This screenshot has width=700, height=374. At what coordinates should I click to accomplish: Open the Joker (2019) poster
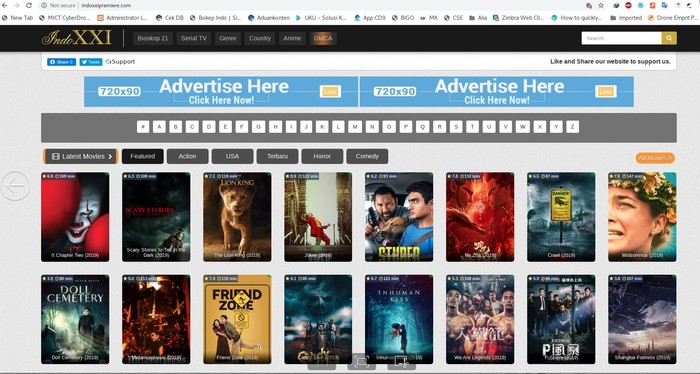click(x=318, y=217)
